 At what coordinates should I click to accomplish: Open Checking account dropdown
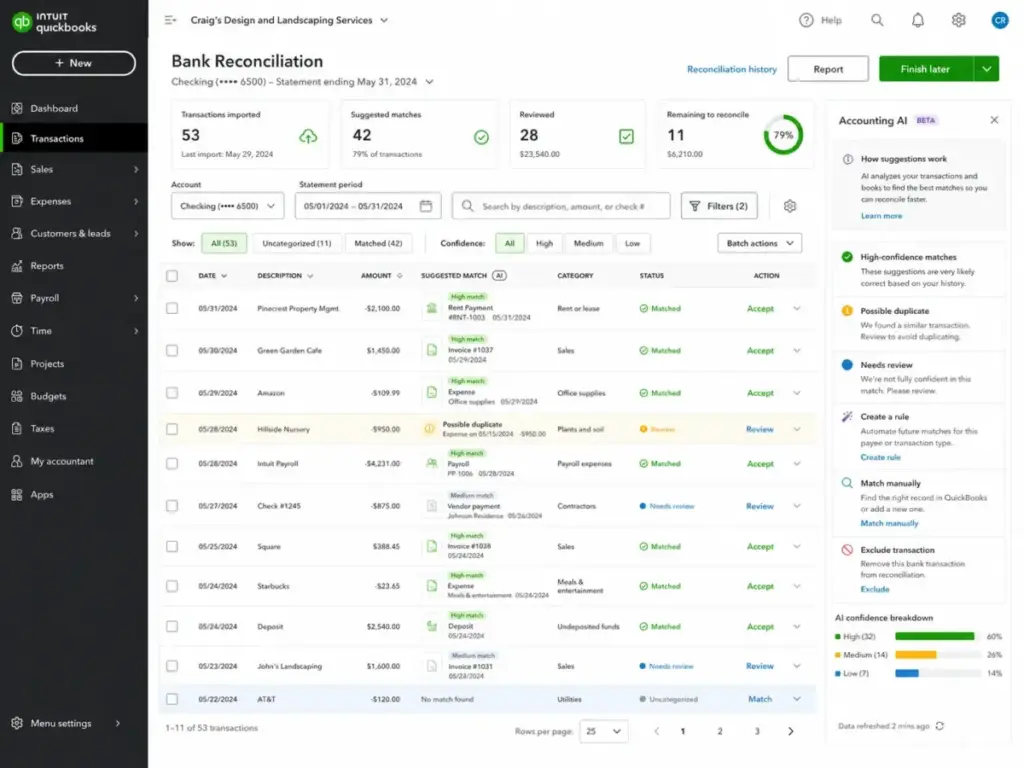(227, 206)
